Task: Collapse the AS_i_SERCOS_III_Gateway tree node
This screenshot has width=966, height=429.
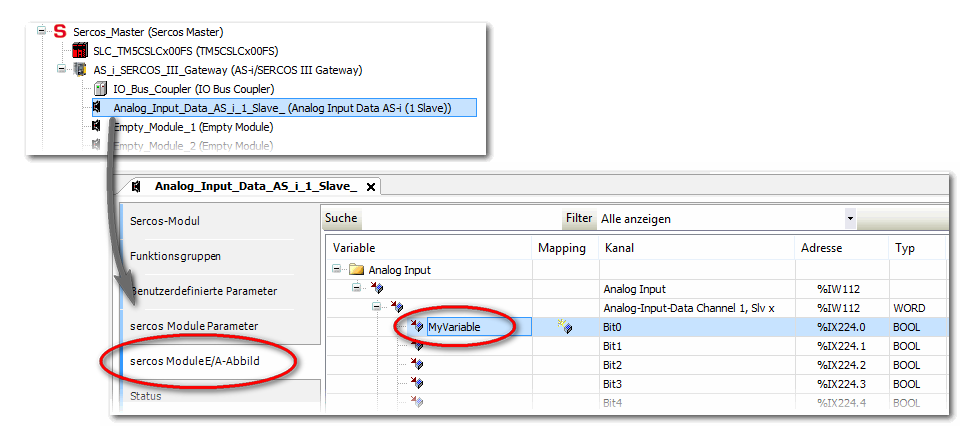Action: [x=62, y=69]
